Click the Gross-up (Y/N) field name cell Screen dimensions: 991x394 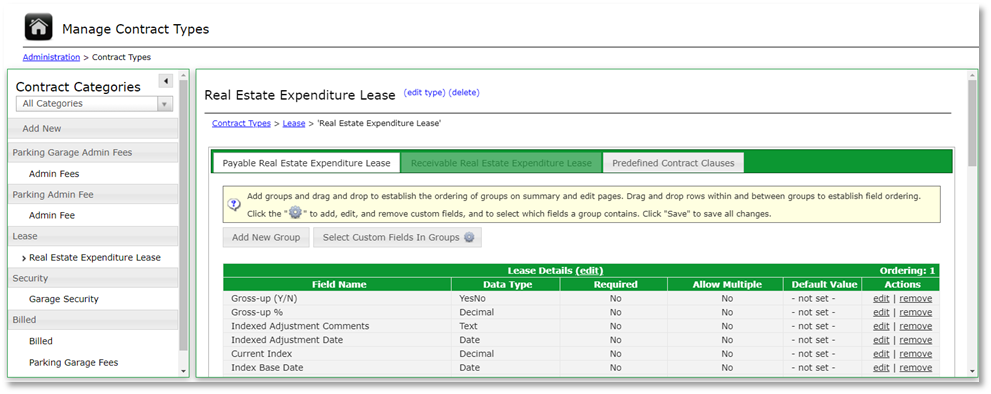337,299
